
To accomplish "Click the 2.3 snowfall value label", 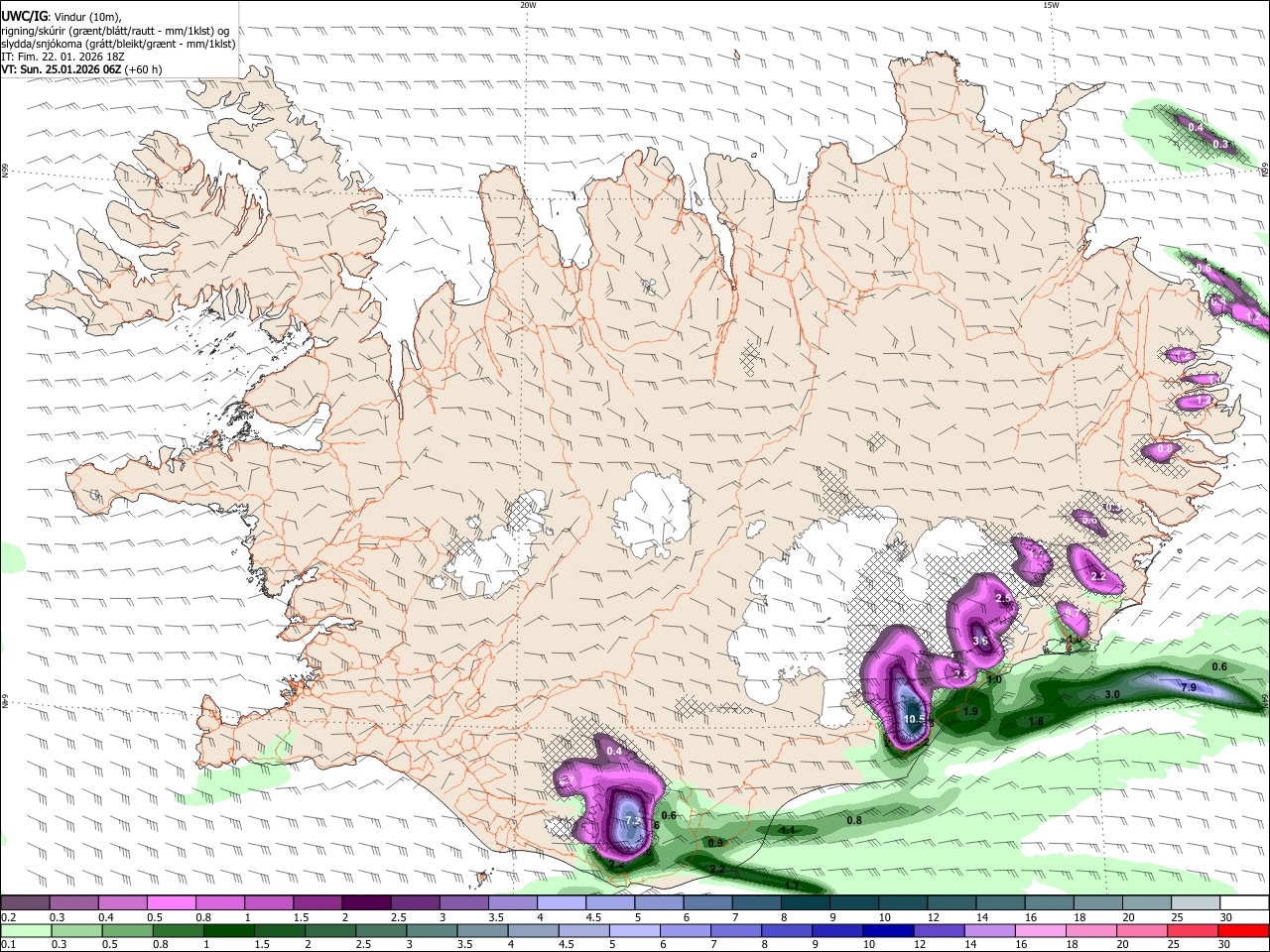I will coord(960,674).
